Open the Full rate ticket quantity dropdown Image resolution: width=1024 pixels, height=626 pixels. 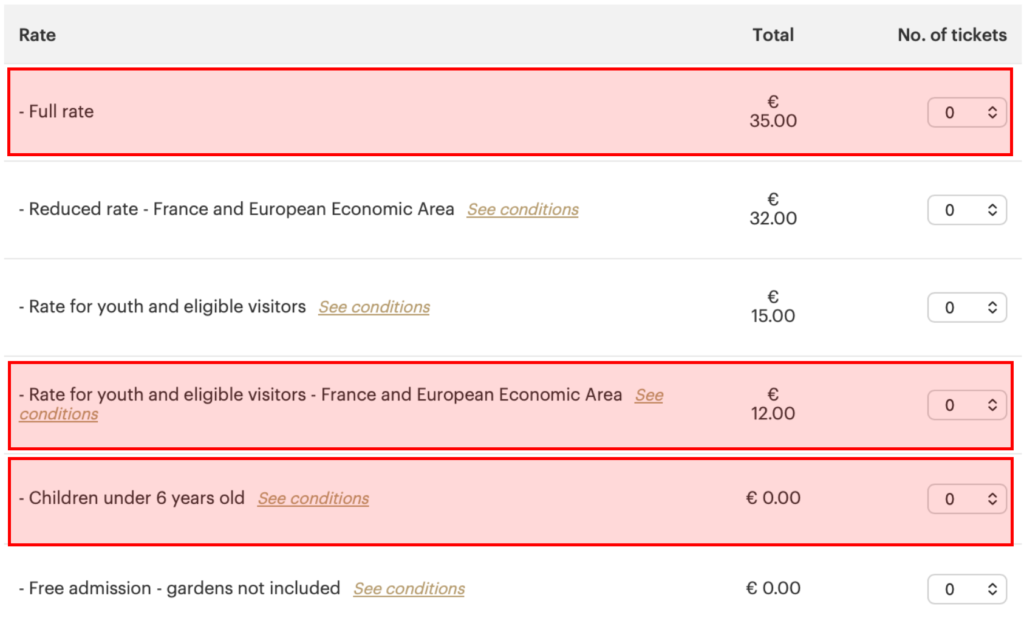click(x=966, y=113)
